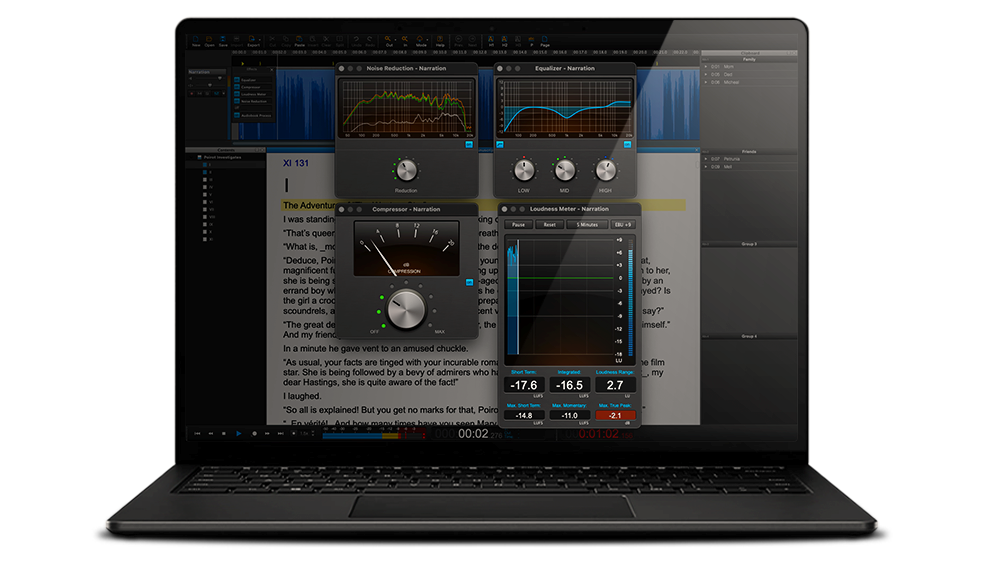Click the Mode toolbar icon

(420, 39)
